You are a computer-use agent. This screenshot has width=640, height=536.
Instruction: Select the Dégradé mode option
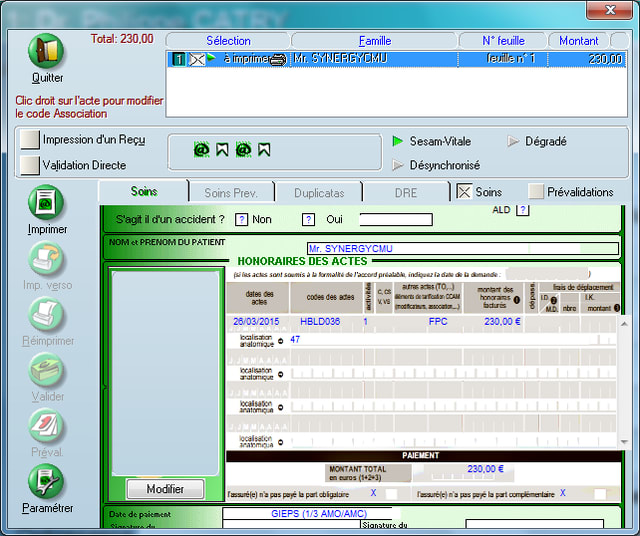tap(514, 142)
